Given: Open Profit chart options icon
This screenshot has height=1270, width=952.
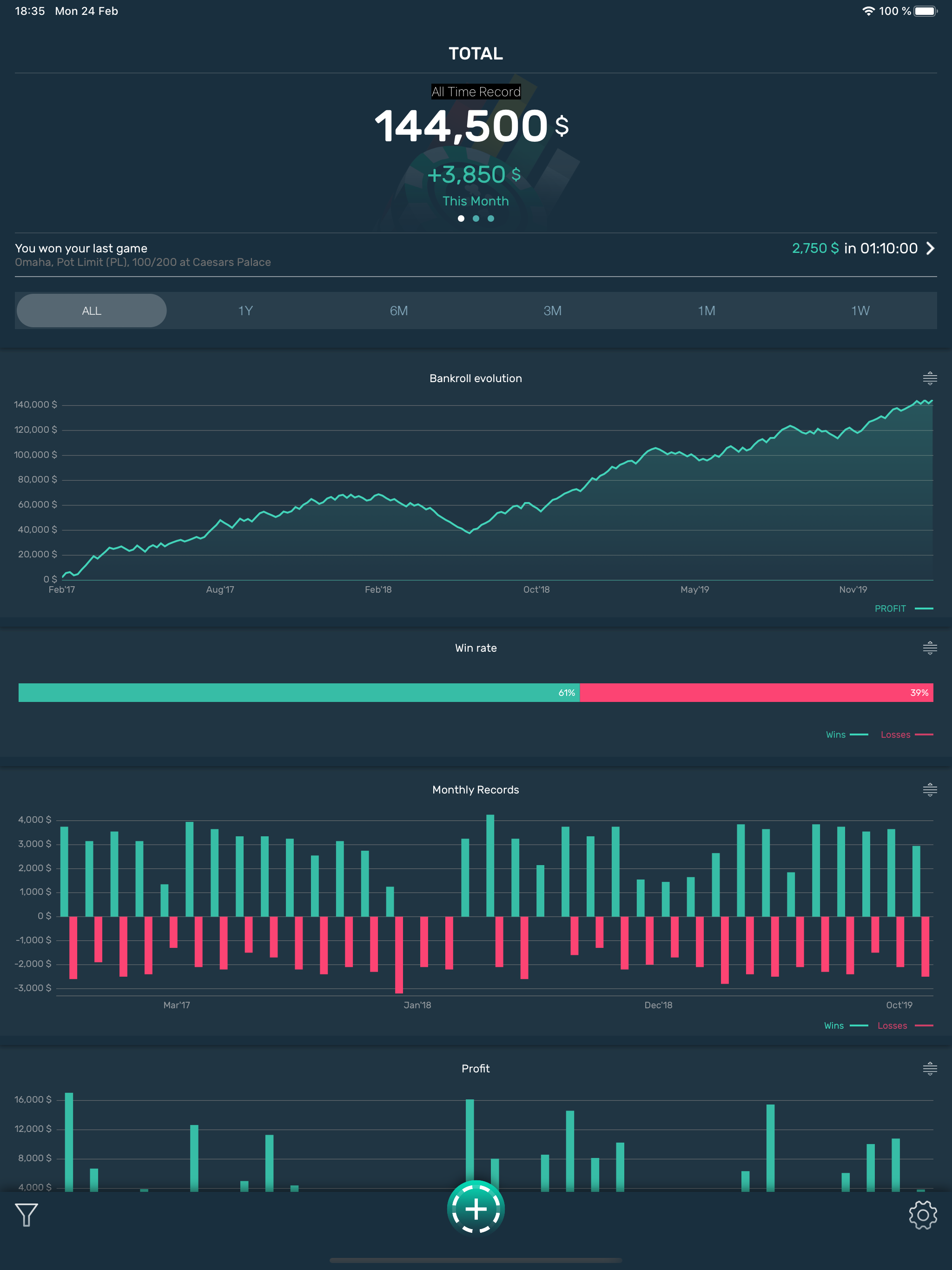Looking at the screenshot, I should [x=930, y=1069].
